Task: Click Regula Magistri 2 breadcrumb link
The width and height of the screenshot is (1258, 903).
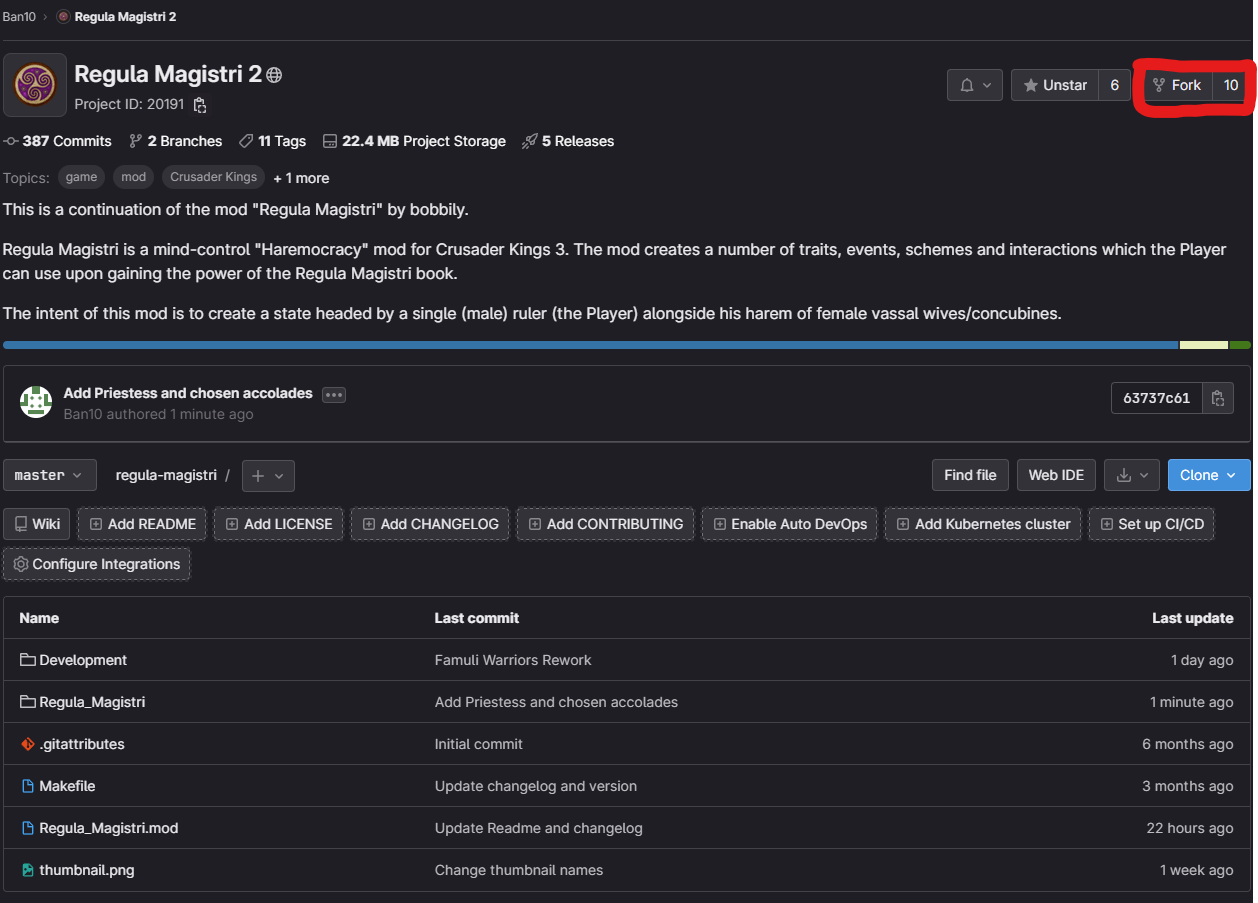Action: [125, 17]
